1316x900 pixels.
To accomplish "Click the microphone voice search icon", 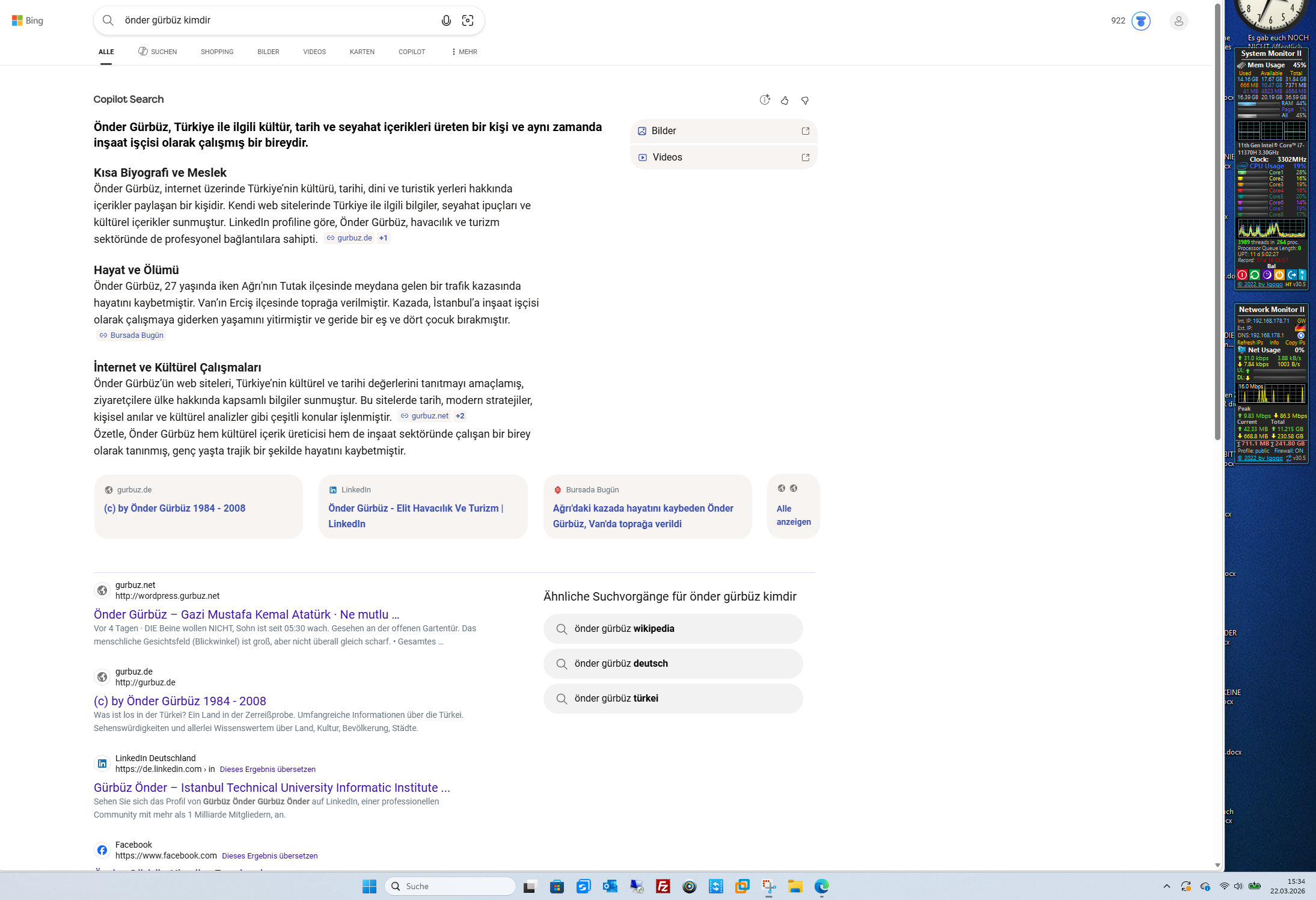I will coord(446,20).
